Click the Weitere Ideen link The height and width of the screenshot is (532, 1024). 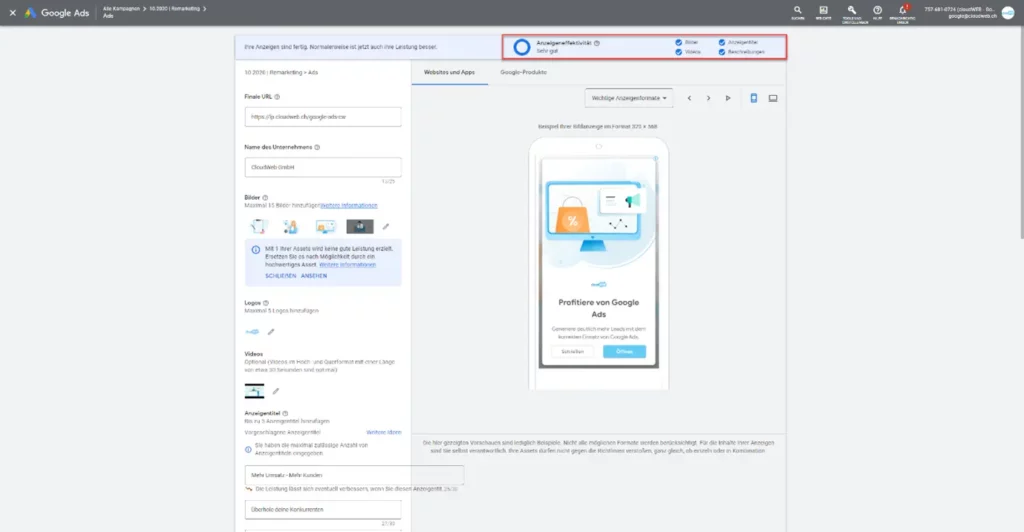[383, 431]
